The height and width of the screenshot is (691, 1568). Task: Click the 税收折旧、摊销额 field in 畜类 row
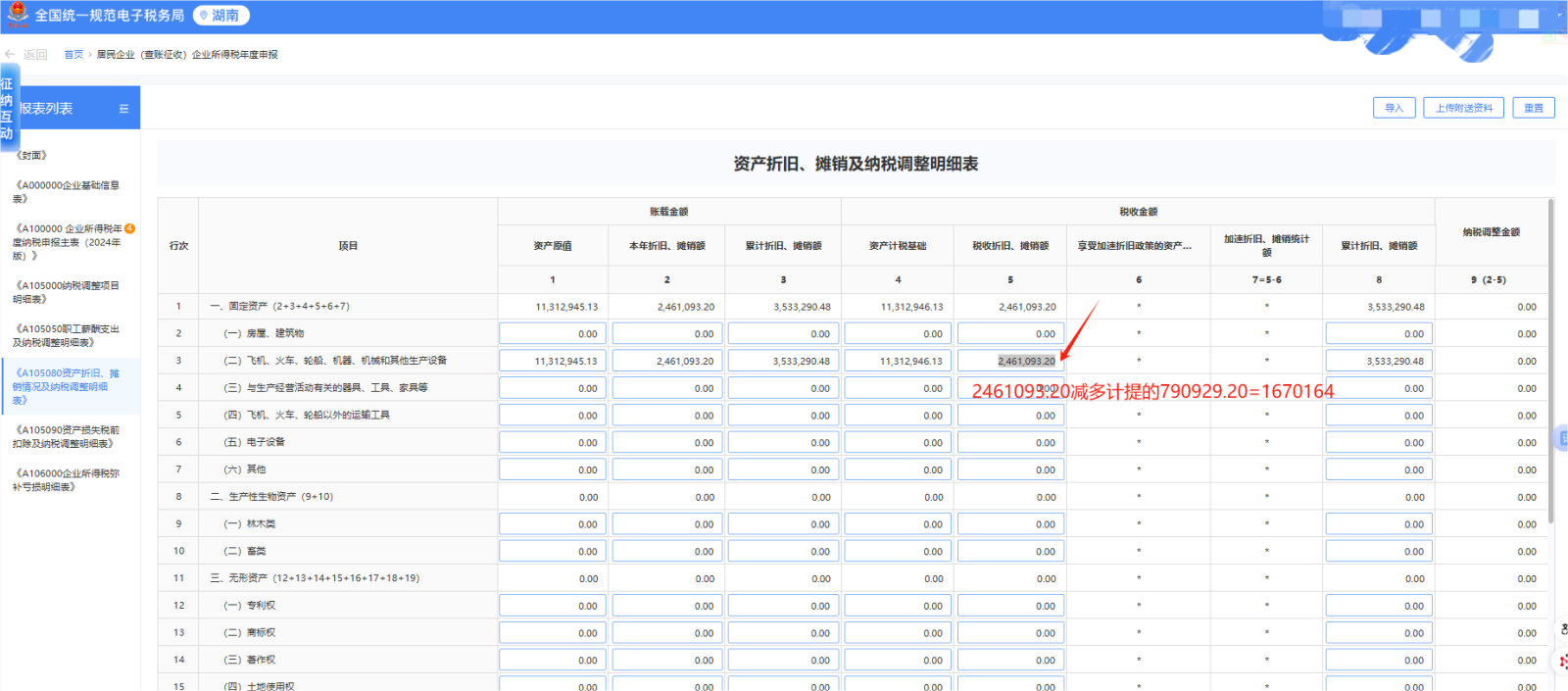pyautogui.click(x=1010, y=551)
